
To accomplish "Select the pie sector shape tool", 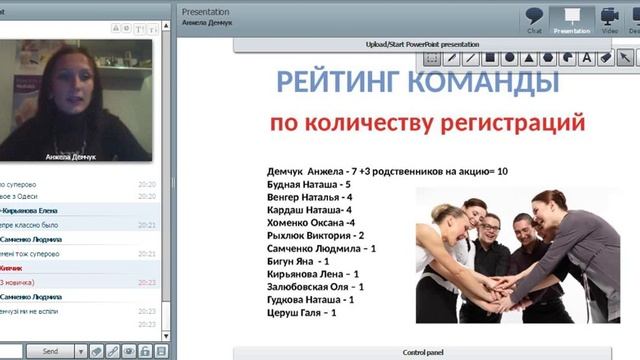I will tap(567, 59).
